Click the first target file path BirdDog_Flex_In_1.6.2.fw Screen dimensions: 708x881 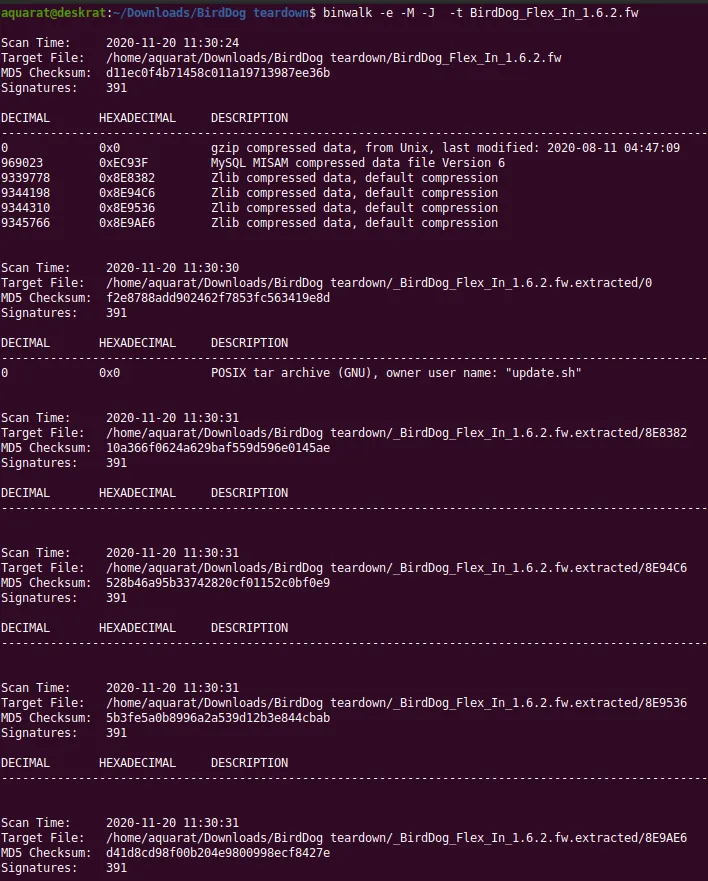(x=334, y=58)
